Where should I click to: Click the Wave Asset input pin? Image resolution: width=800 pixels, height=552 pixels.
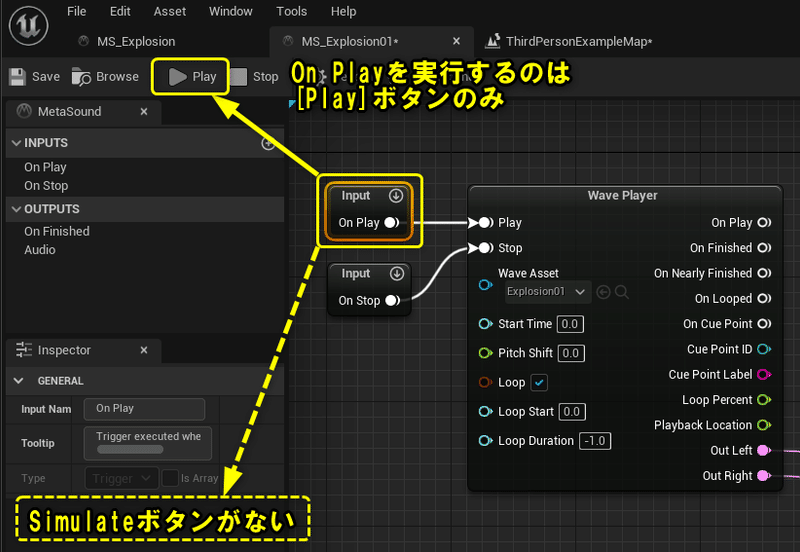[x=485, y=285]
